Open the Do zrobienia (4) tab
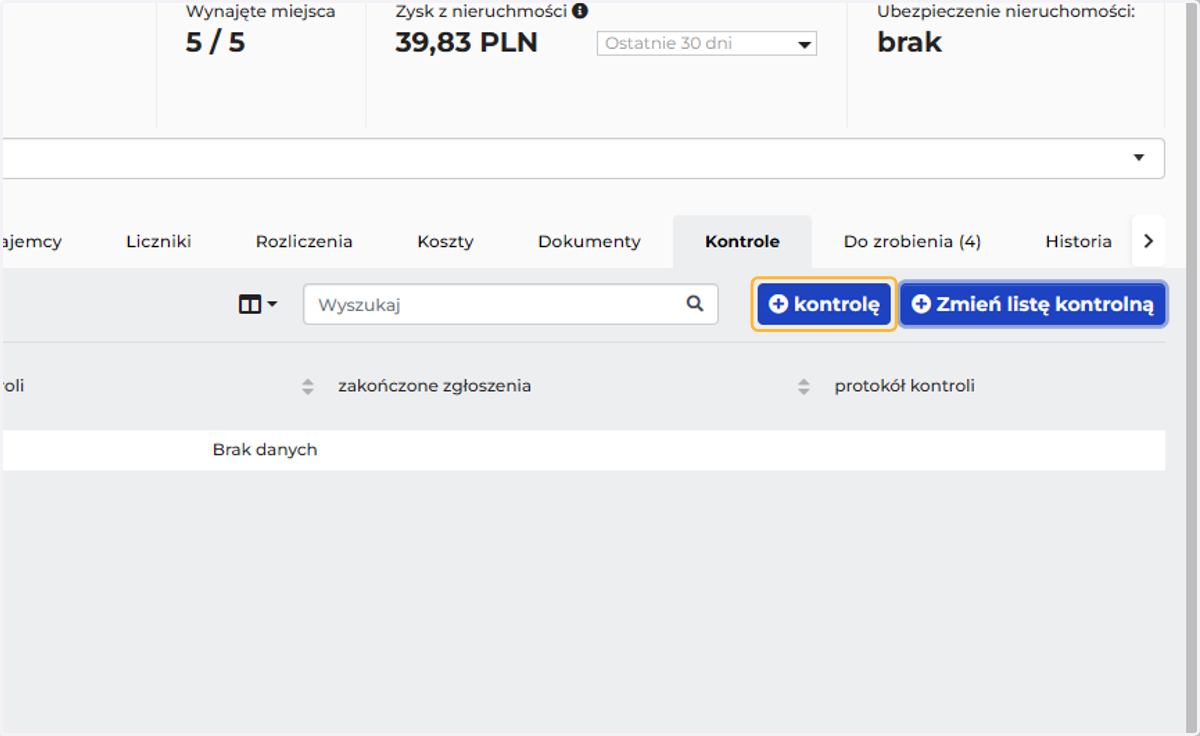1200x736 pixels. [912, 241]
